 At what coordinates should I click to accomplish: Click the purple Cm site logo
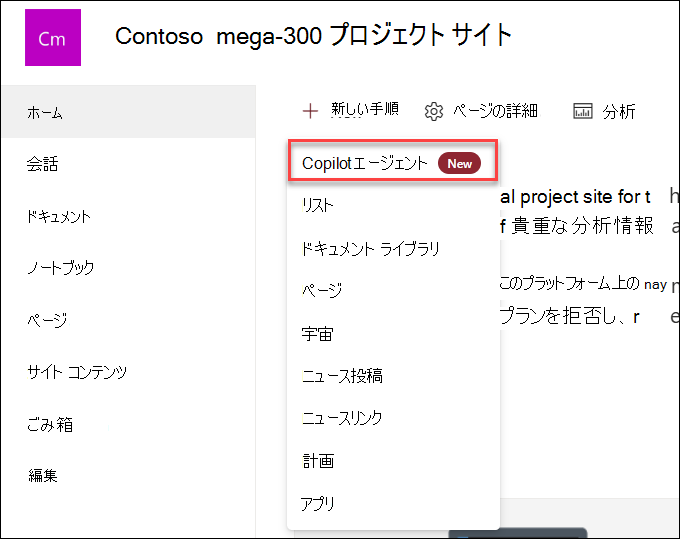[53, 37]
